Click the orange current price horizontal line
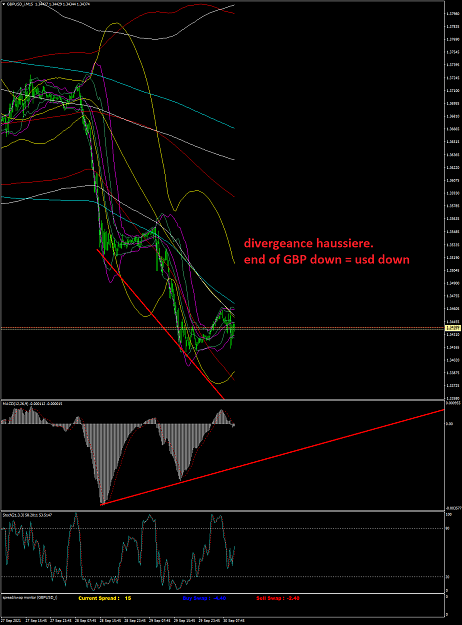This screenshot has width=462, height=625. [223, 328]
